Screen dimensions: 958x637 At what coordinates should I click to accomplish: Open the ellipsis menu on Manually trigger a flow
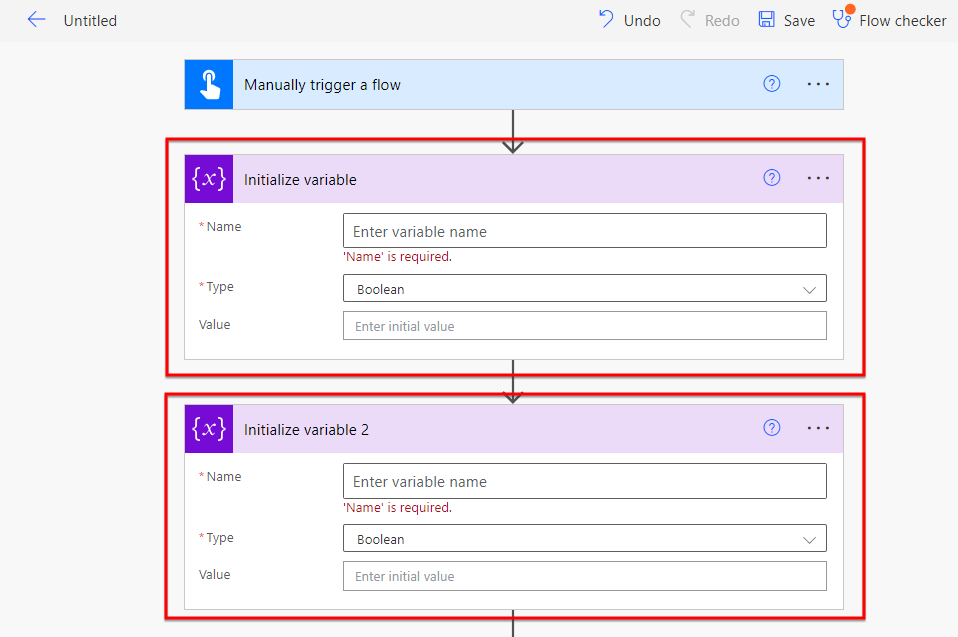point(818,84)
